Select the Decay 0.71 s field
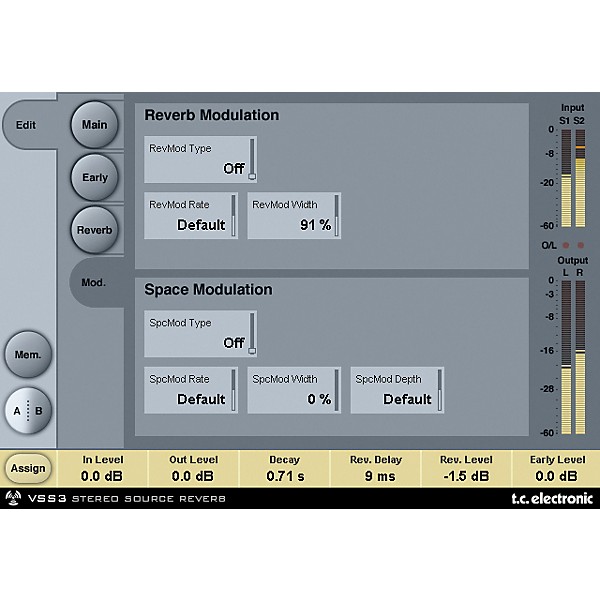 point(285,469)
